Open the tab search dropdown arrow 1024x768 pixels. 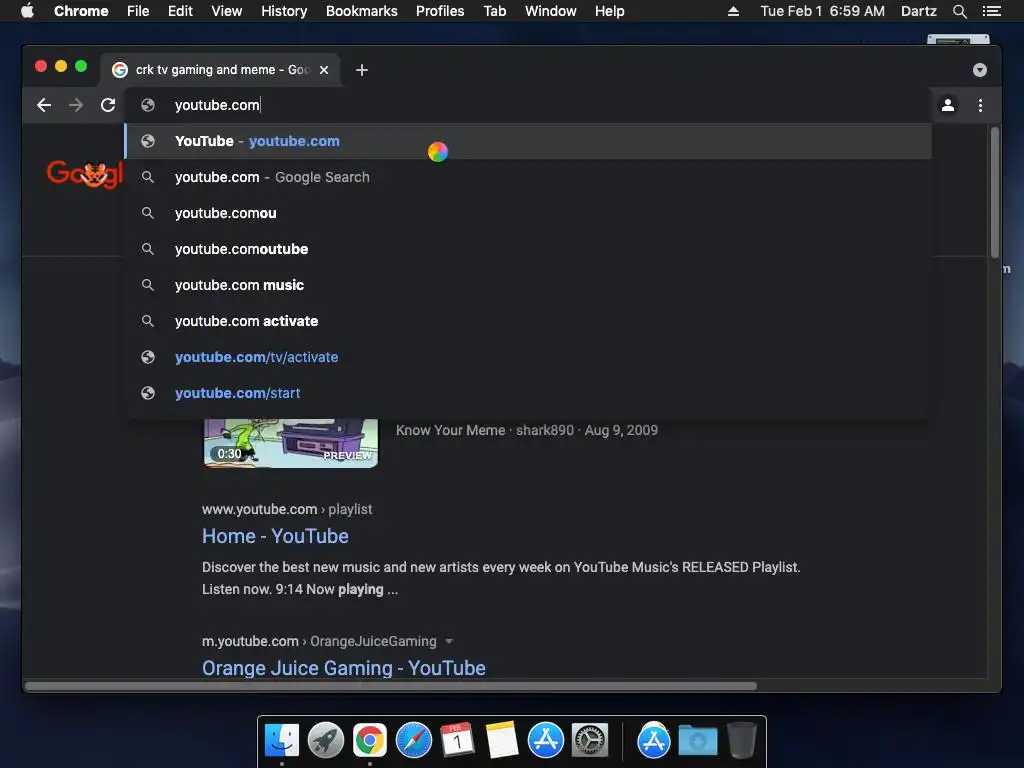point(980,70)
